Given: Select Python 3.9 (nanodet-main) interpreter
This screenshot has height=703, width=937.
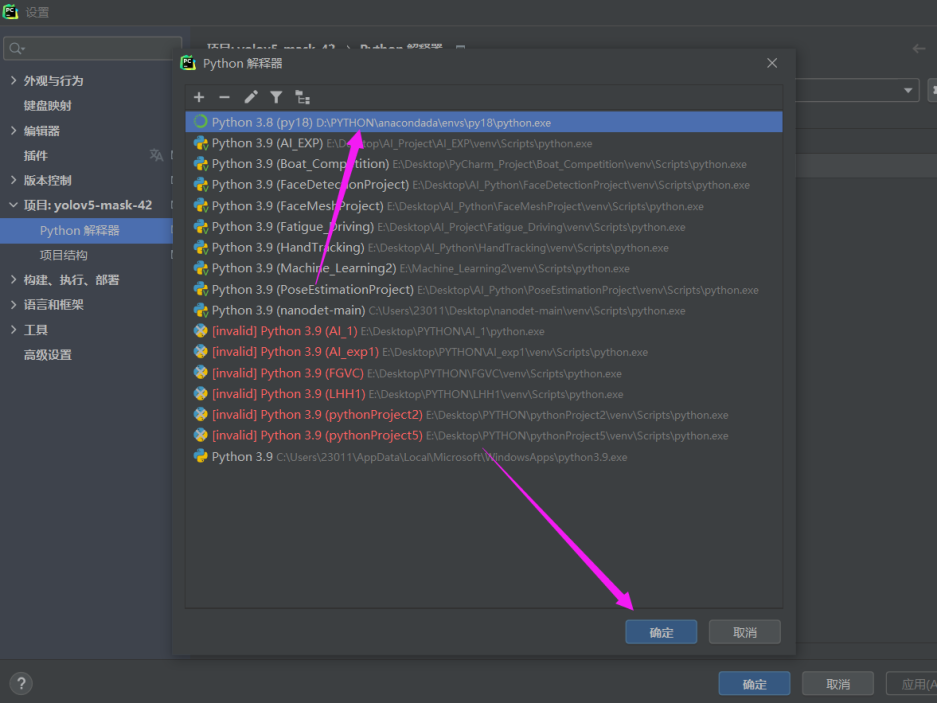Looking at the screenshot, I should tap(483, 310).
